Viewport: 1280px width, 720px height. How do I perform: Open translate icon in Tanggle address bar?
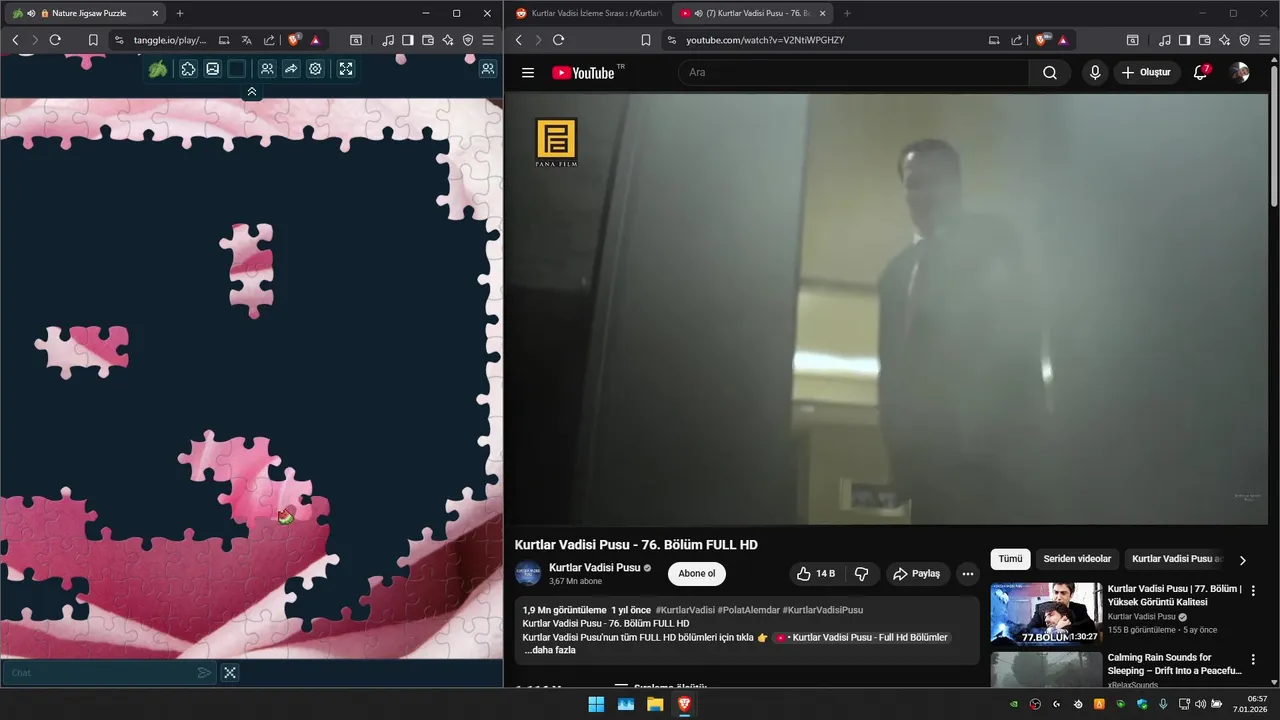click(x=247, y=40)
